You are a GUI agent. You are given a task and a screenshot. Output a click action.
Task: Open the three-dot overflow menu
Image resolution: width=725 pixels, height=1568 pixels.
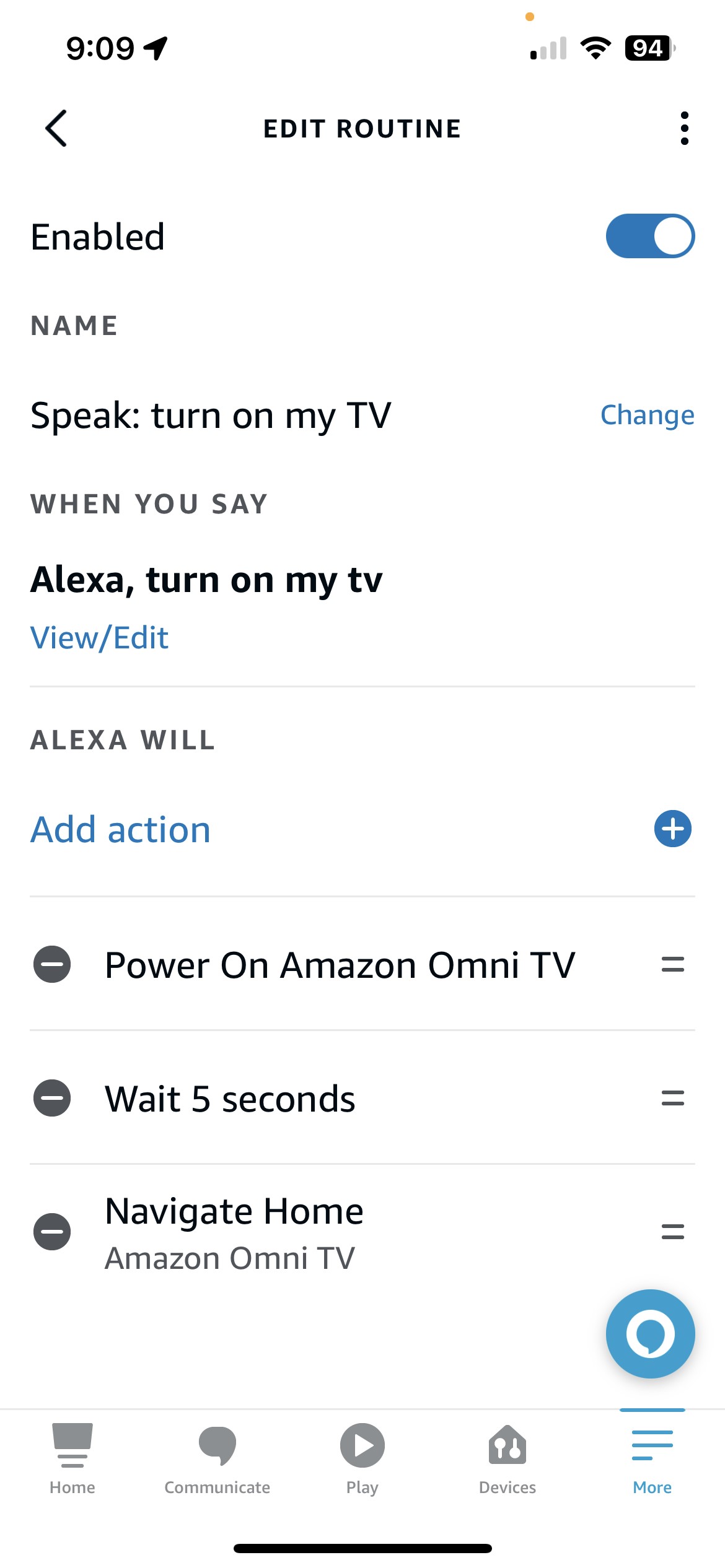(x=684, y=128)
